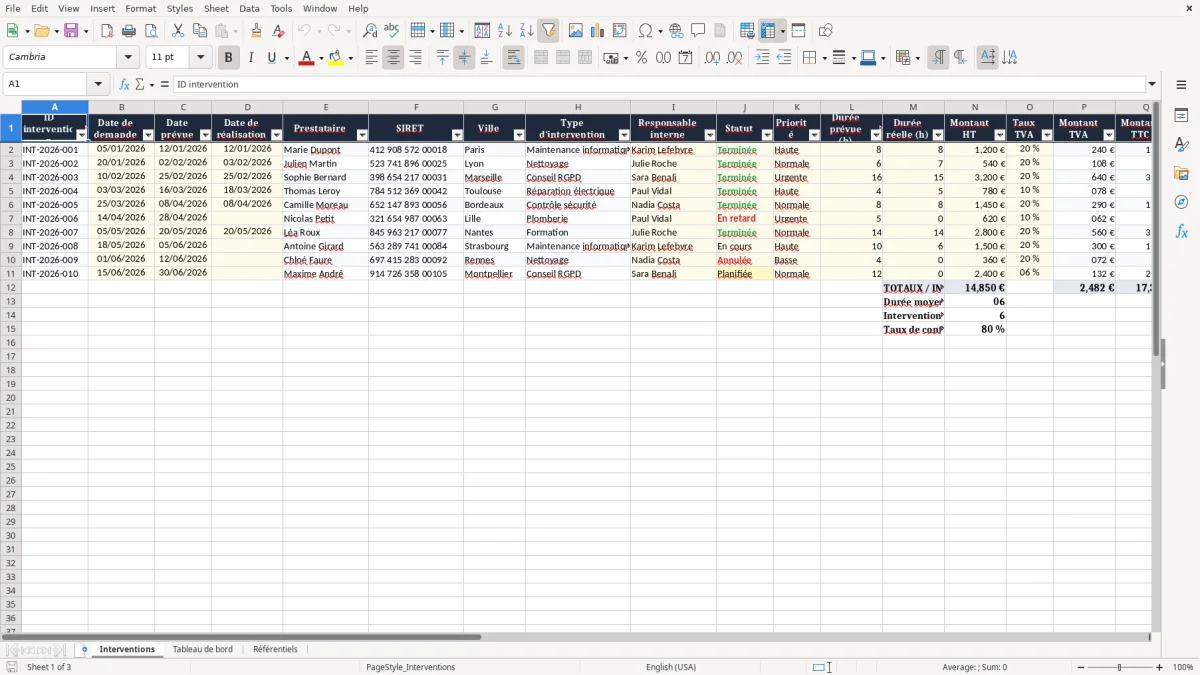This screenshot has width=1200, height=675.
Task: Click the zoom slider in the status bar
Action: click(x=1119, y=667)
